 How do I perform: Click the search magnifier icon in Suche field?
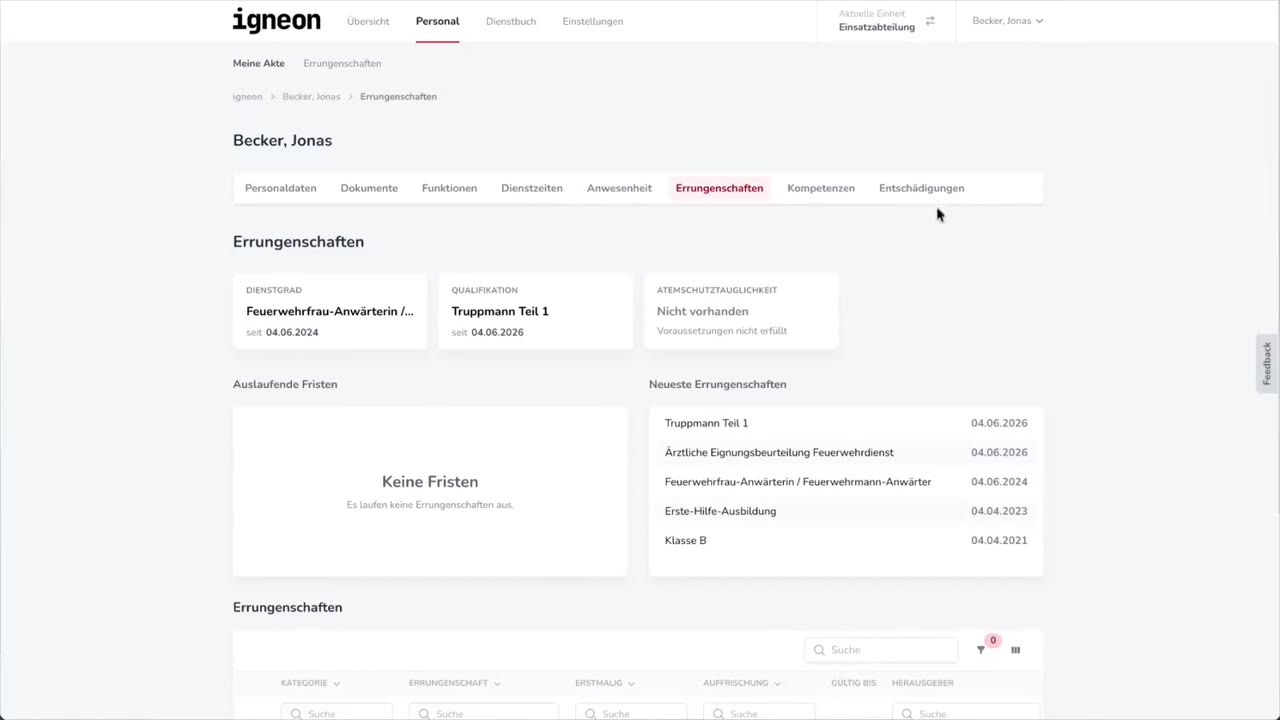click(x=820, y=650)
